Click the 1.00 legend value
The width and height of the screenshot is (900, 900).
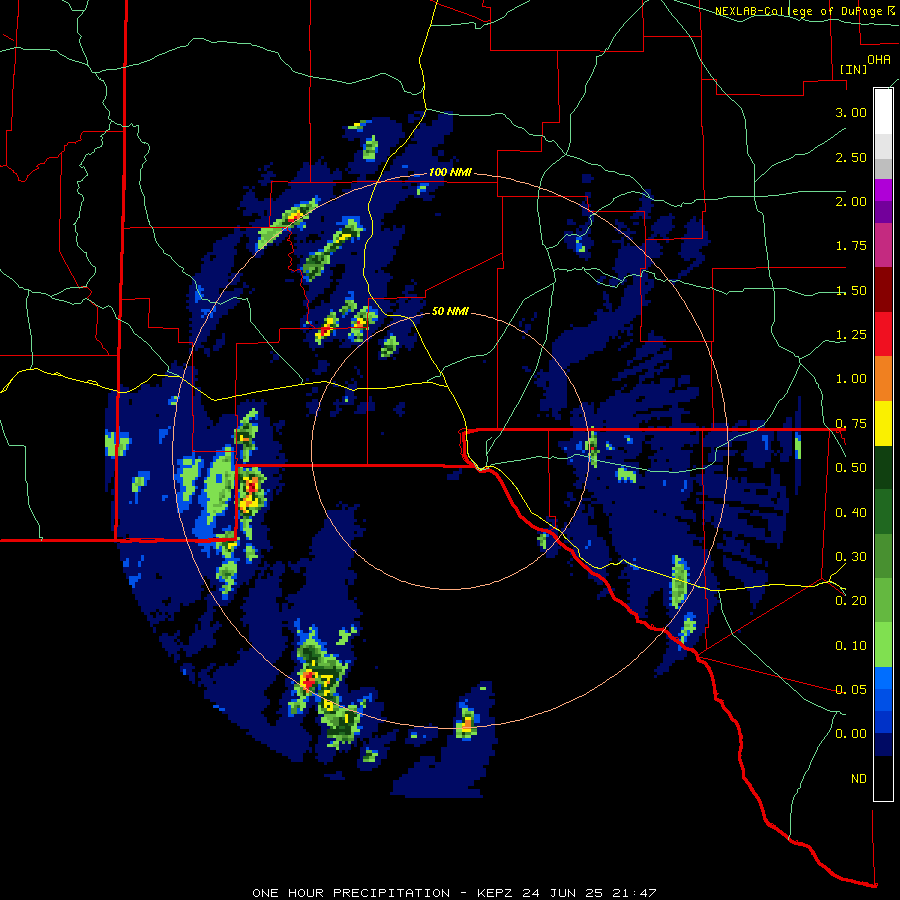[851, 379]
